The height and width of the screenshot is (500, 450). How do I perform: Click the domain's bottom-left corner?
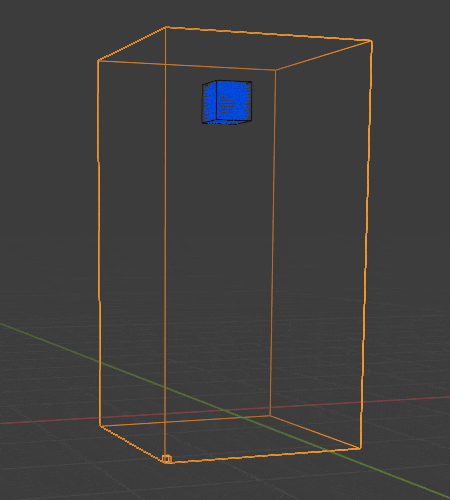(x=100, y=426)
